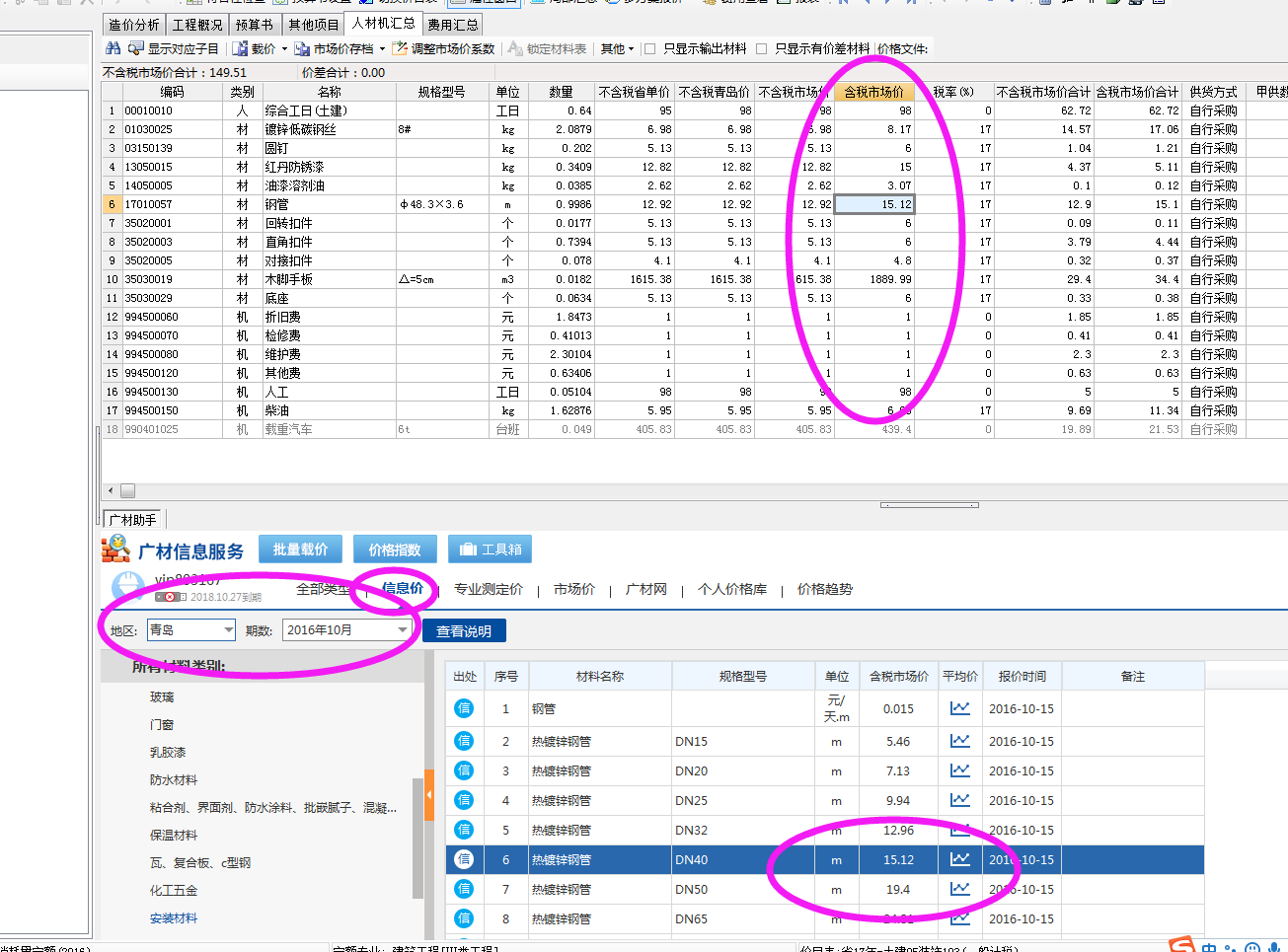
Task: Open average price trend chart for DN50
Action: point(959,889)
